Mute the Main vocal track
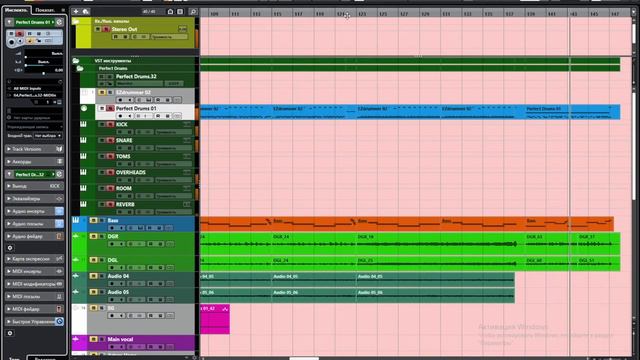640x360 pixels. point(93,339)
